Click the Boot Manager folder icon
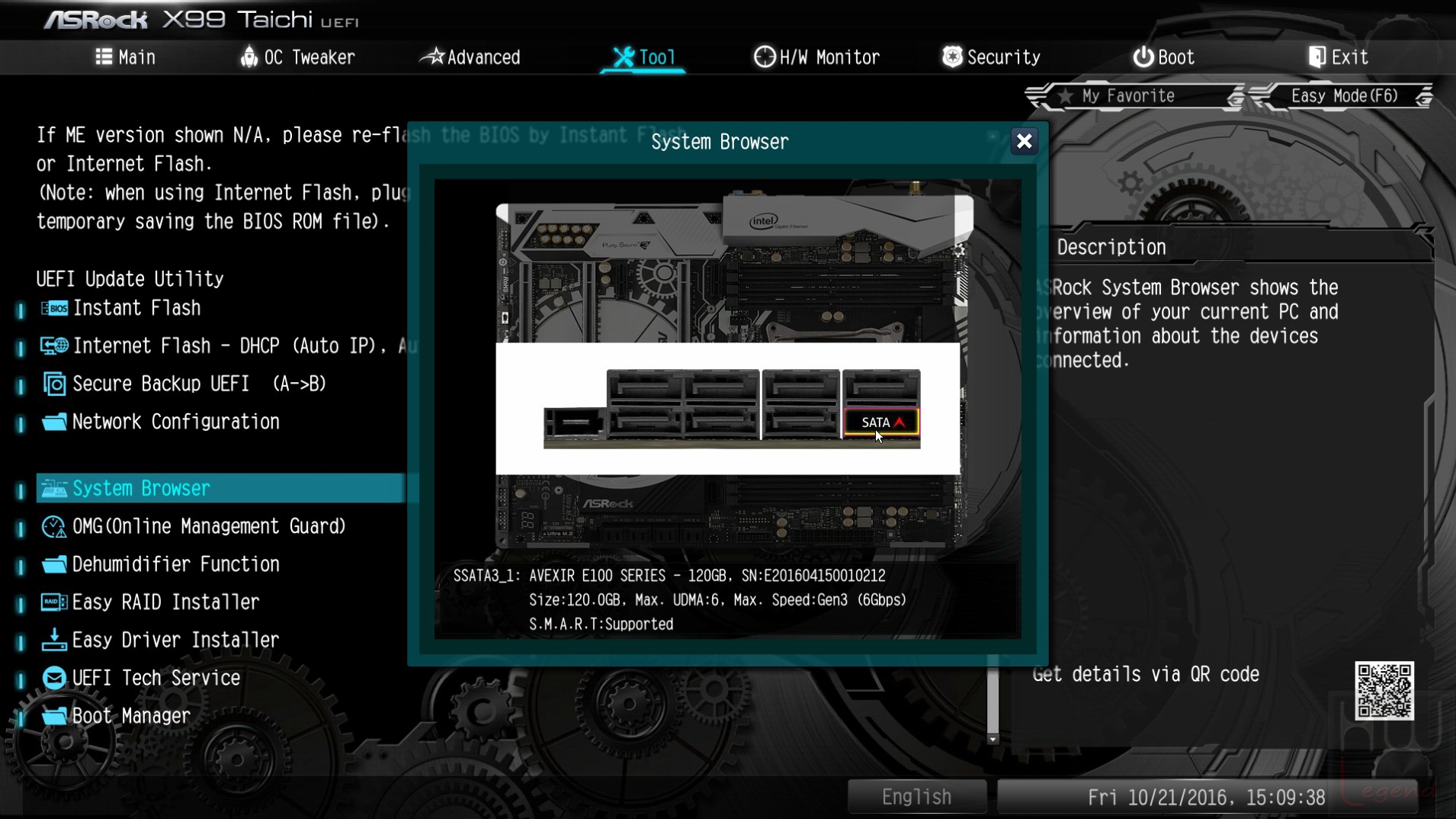 coord(54,716)
